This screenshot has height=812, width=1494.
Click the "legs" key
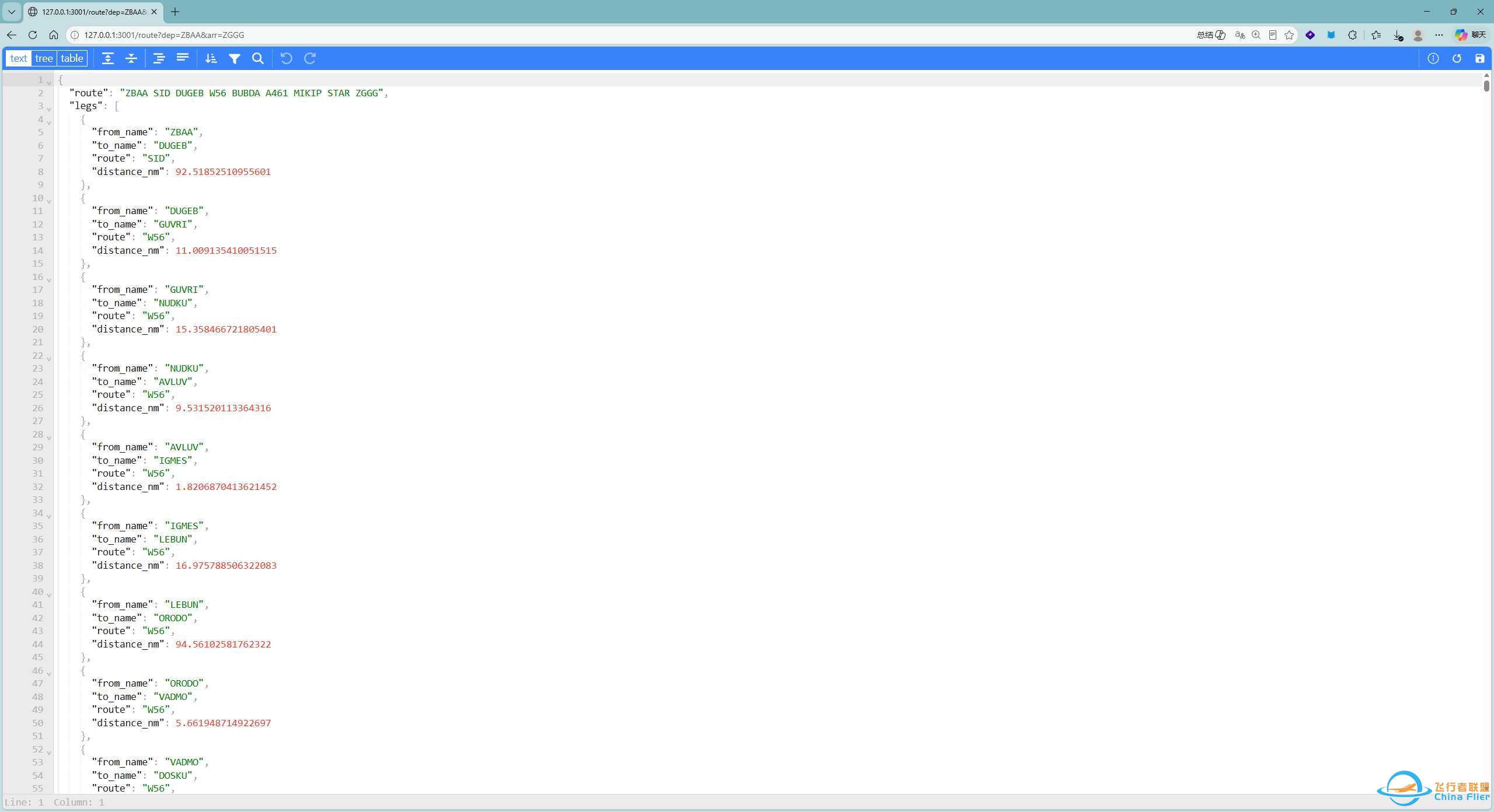tap(86, 106)
